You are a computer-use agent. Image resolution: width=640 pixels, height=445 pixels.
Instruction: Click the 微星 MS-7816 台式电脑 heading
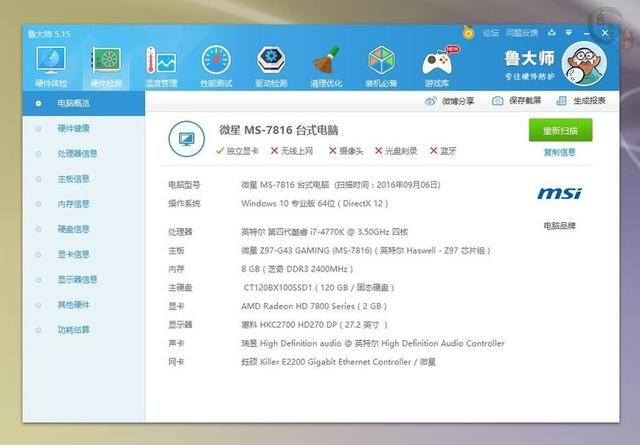pyautogui.click(x=279, y=130)
